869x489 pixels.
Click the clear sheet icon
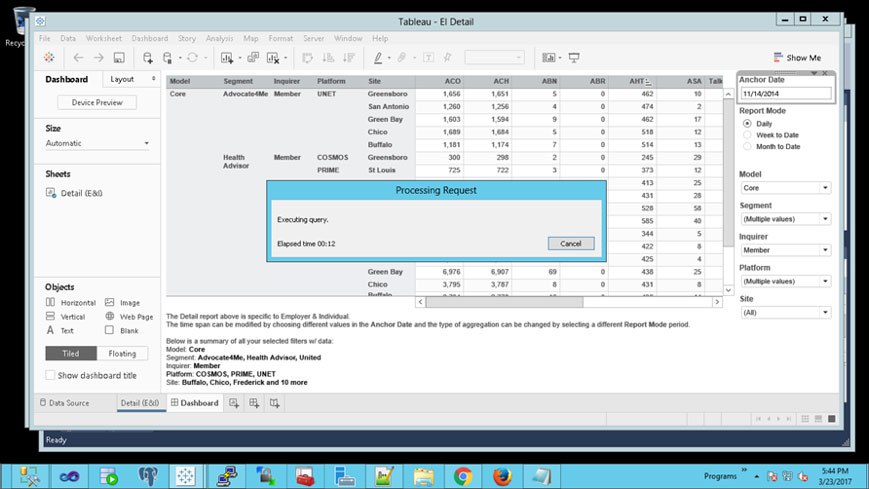point(273,58)
